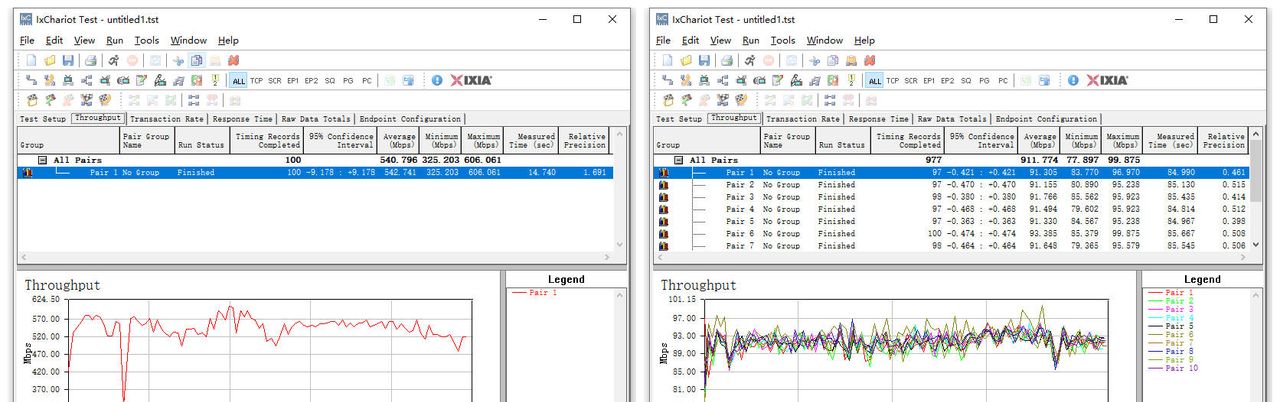
Task: Open the Tools menu in right window
Action: tap(782, 41)
